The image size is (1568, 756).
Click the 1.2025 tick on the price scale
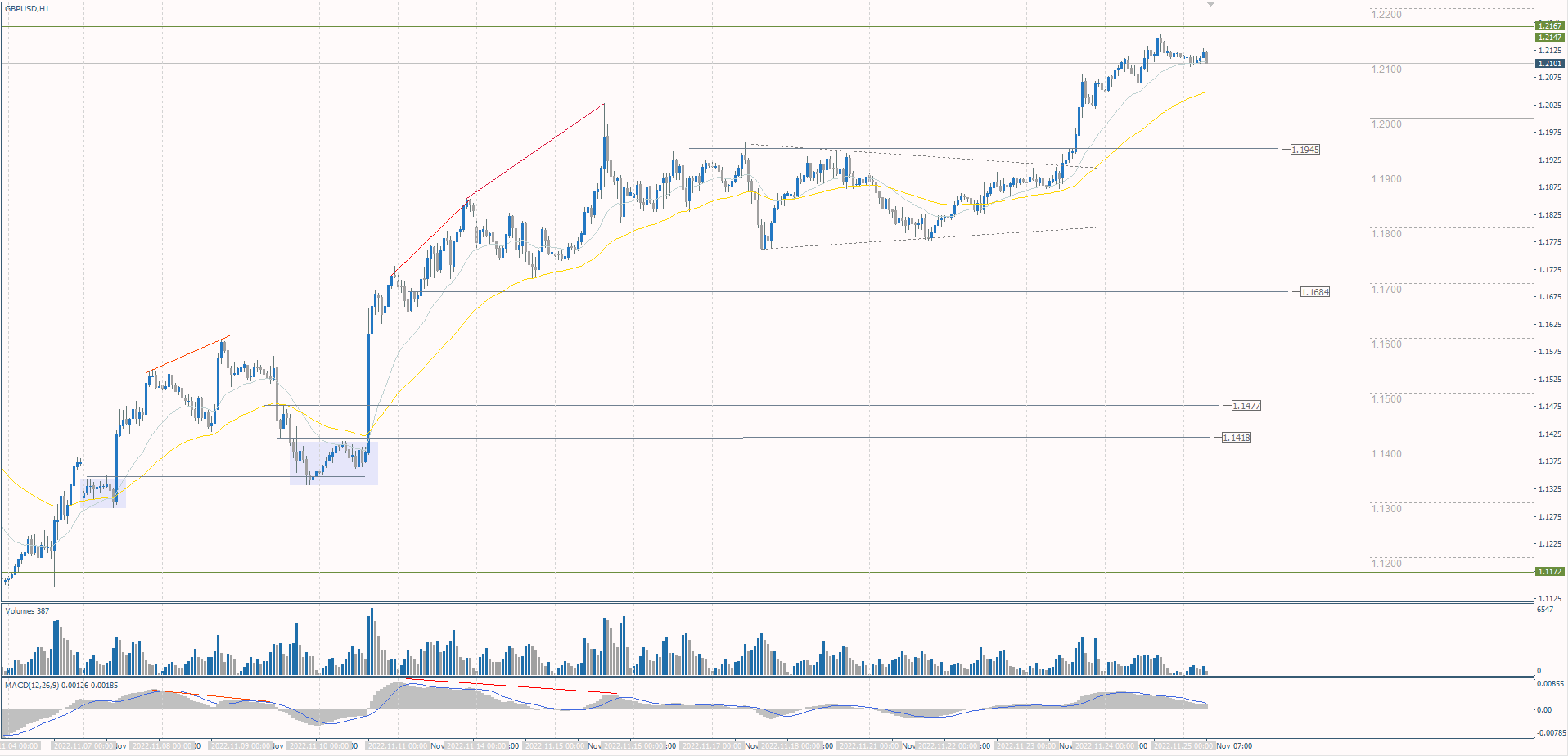click(x=1550, y=106)
